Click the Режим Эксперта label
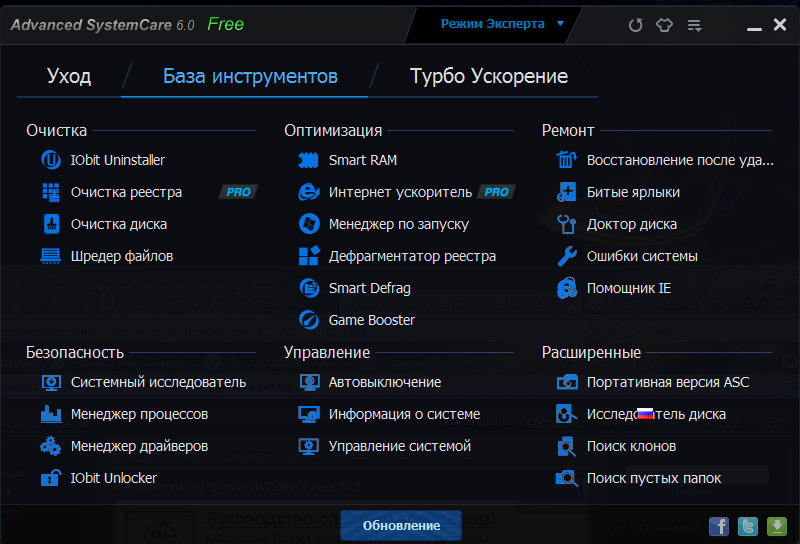Viewport: 800px width, 544px height. pos(492,23)
